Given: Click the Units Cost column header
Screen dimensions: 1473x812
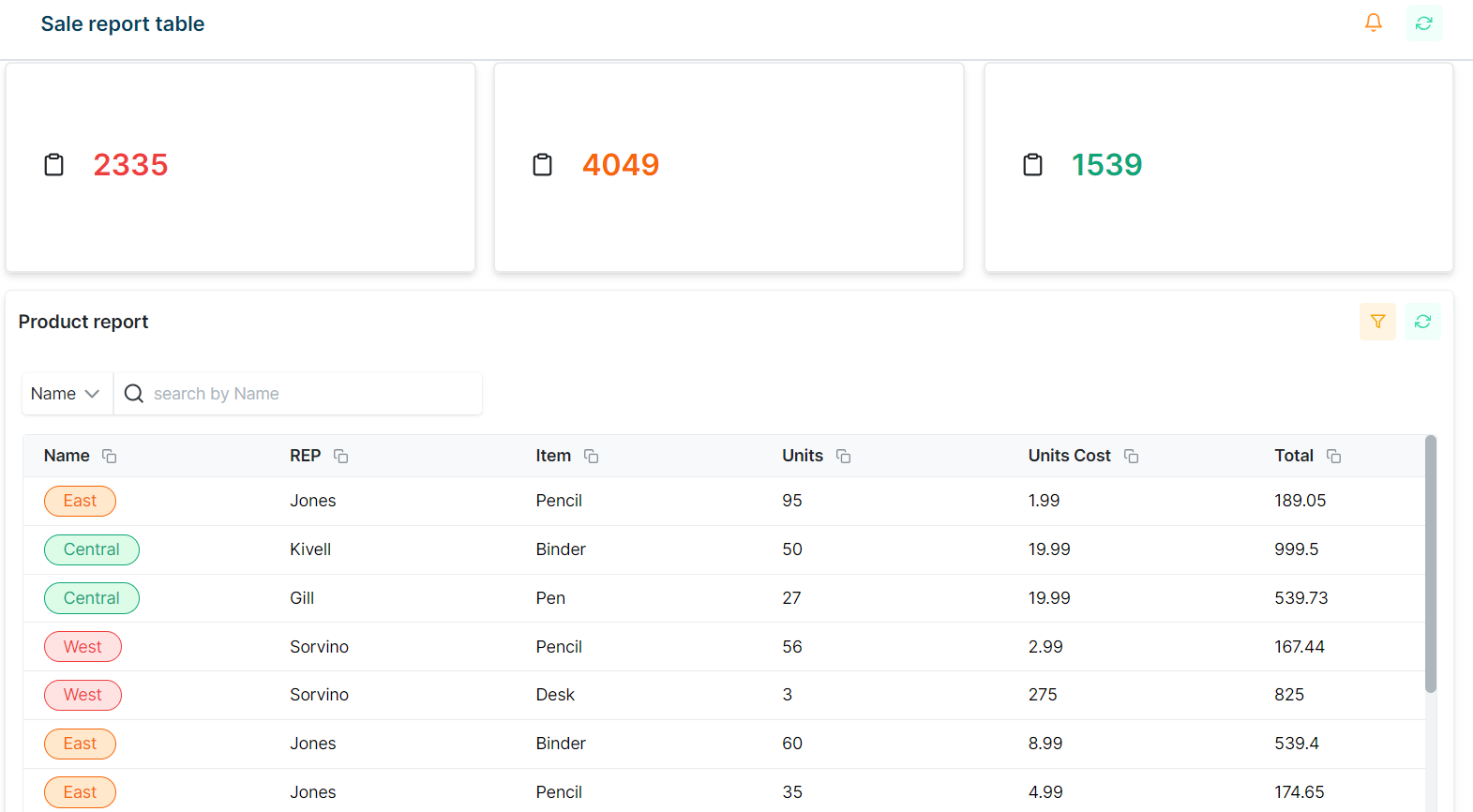Looking at the screenshot, I should (1070, 456).
